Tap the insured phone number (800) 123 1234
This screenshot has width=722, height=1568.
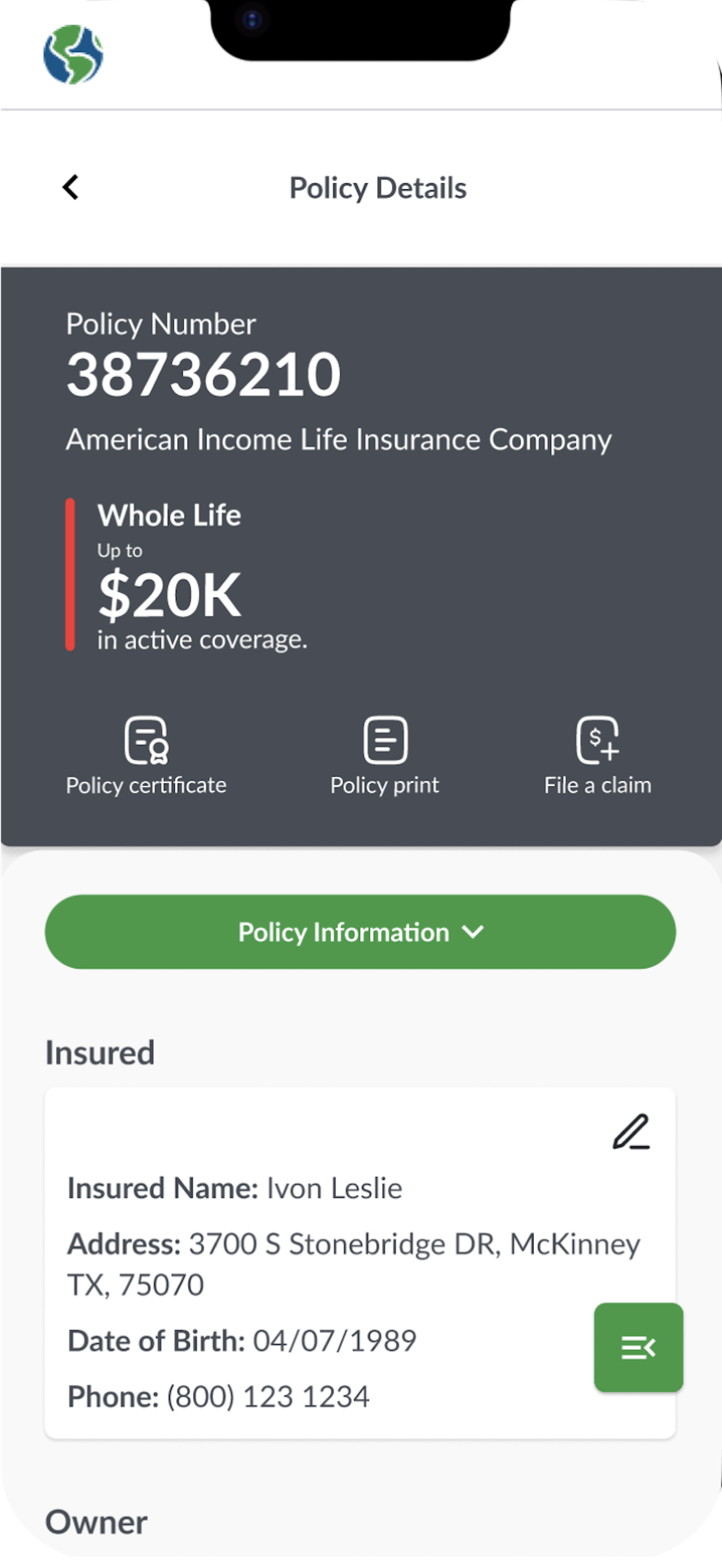268,1396
